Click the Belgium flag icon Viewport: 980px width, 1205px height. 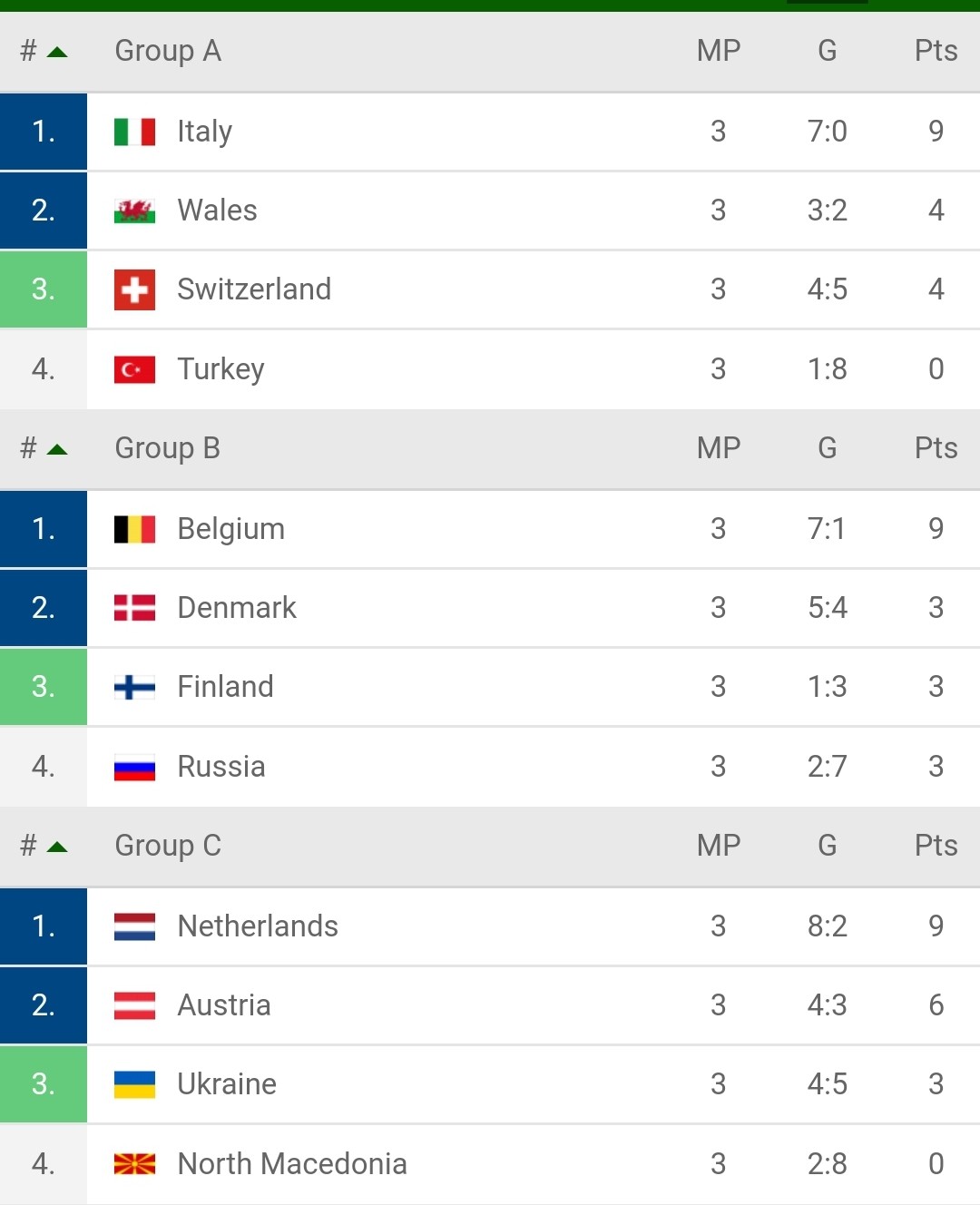[134, 529]
